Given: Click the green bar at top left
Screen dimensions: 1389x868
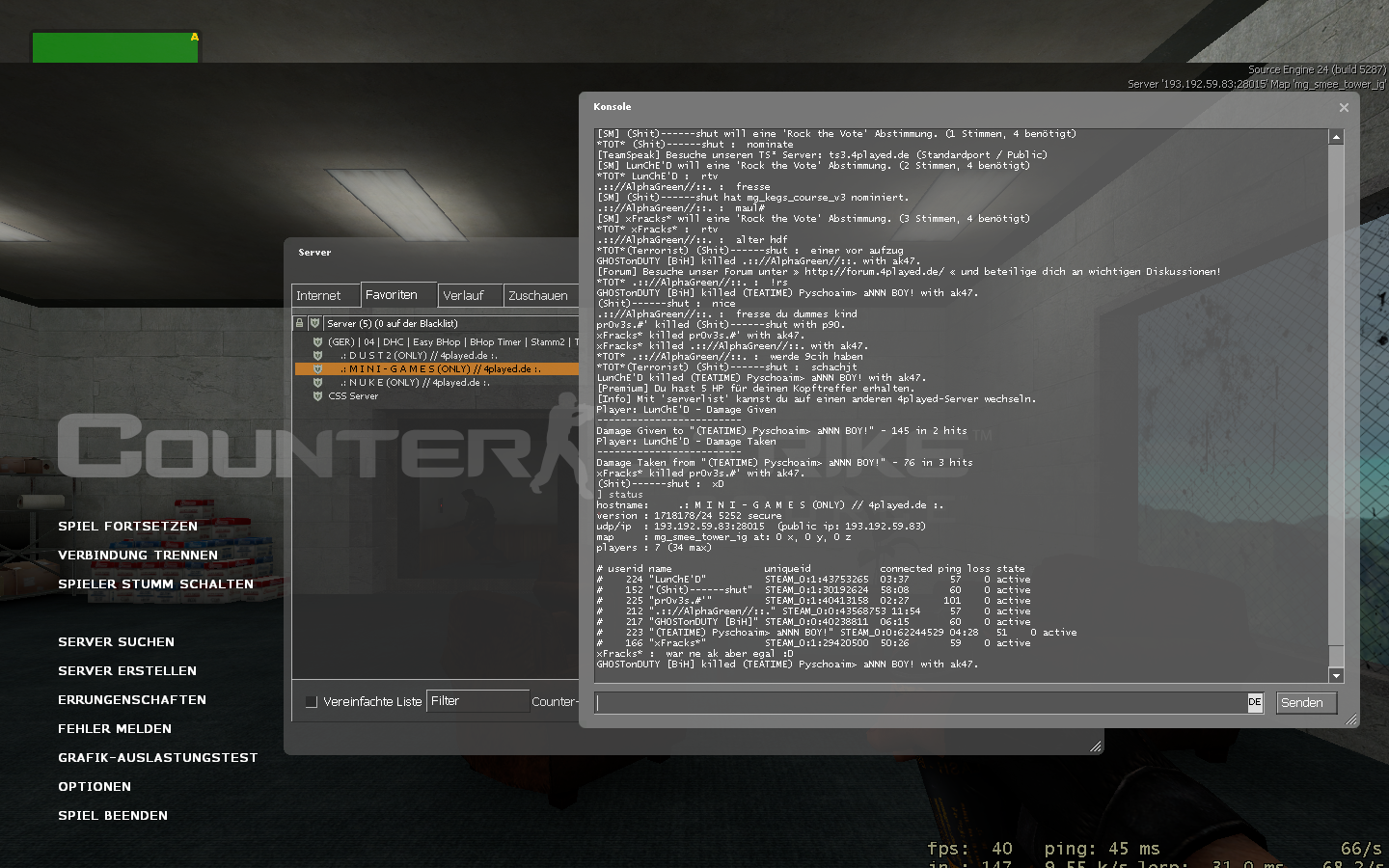Looking at the screenshot, I should pos(116,47).
